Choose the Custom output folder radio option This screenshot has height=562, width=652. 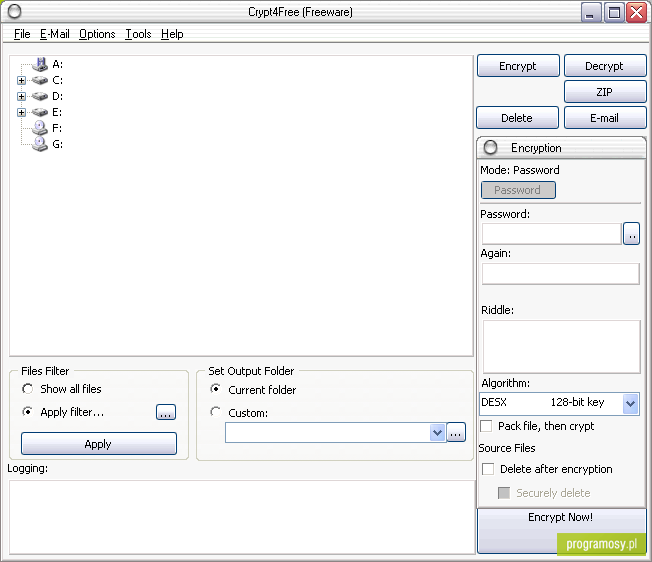pos(215,412)
